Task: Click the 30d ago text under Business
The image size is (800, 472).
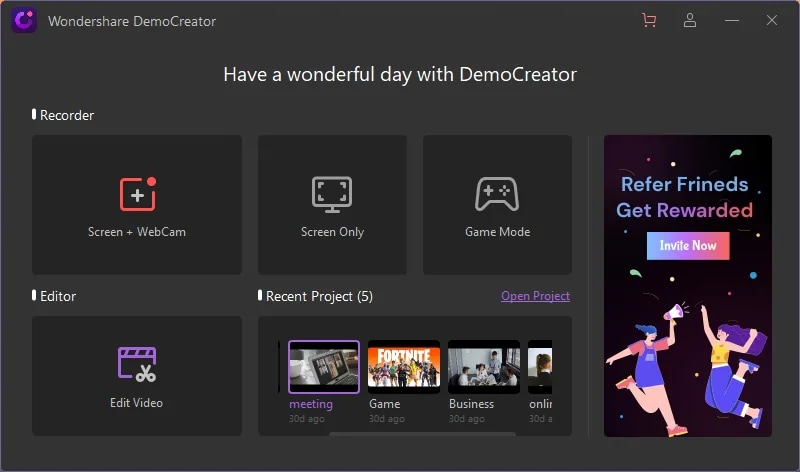Action: pos(467,418)
